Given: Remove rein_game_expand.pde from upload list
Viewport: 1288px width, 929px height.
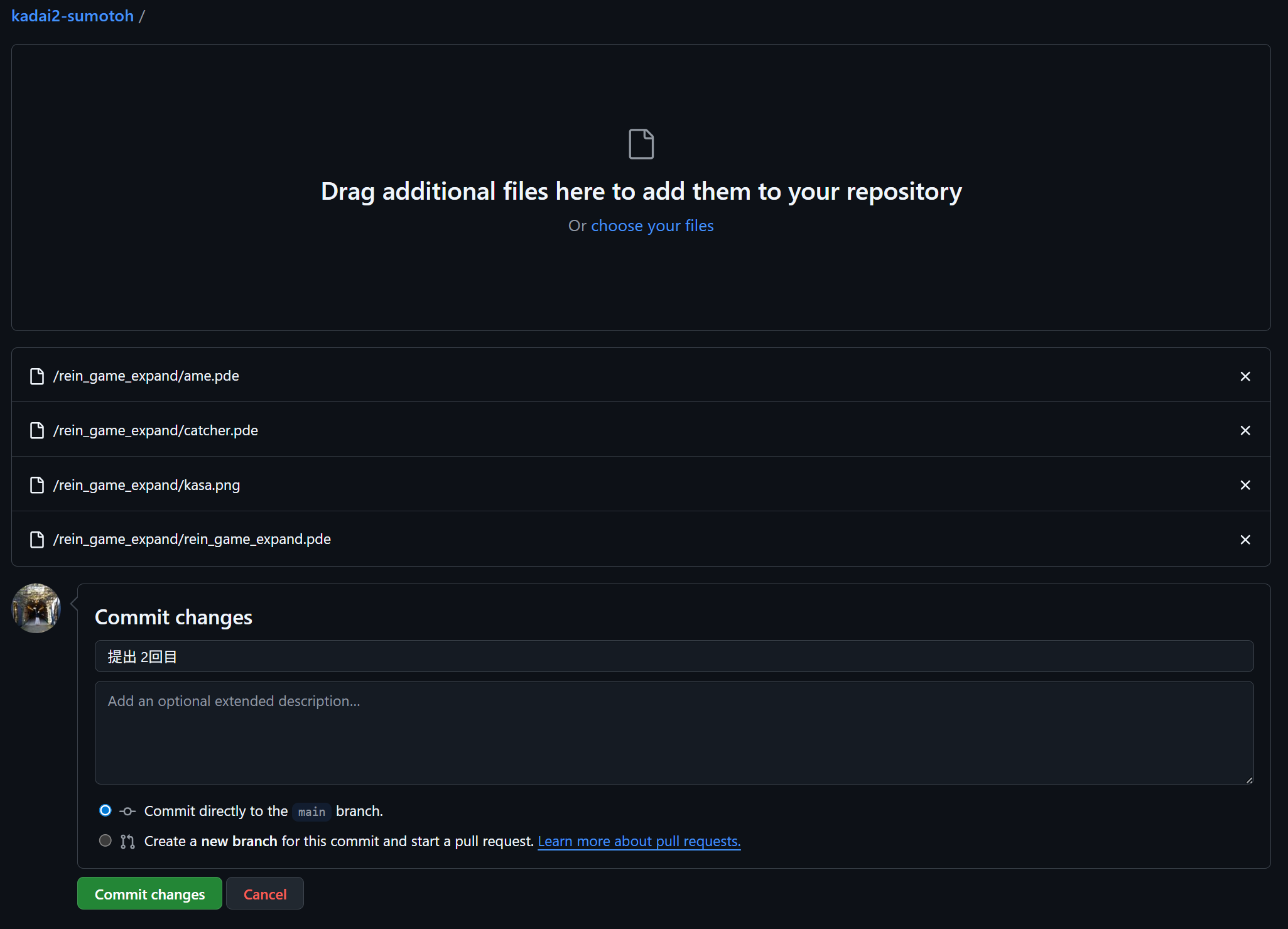Looking at the screenshot, I should click(1245, 540).
